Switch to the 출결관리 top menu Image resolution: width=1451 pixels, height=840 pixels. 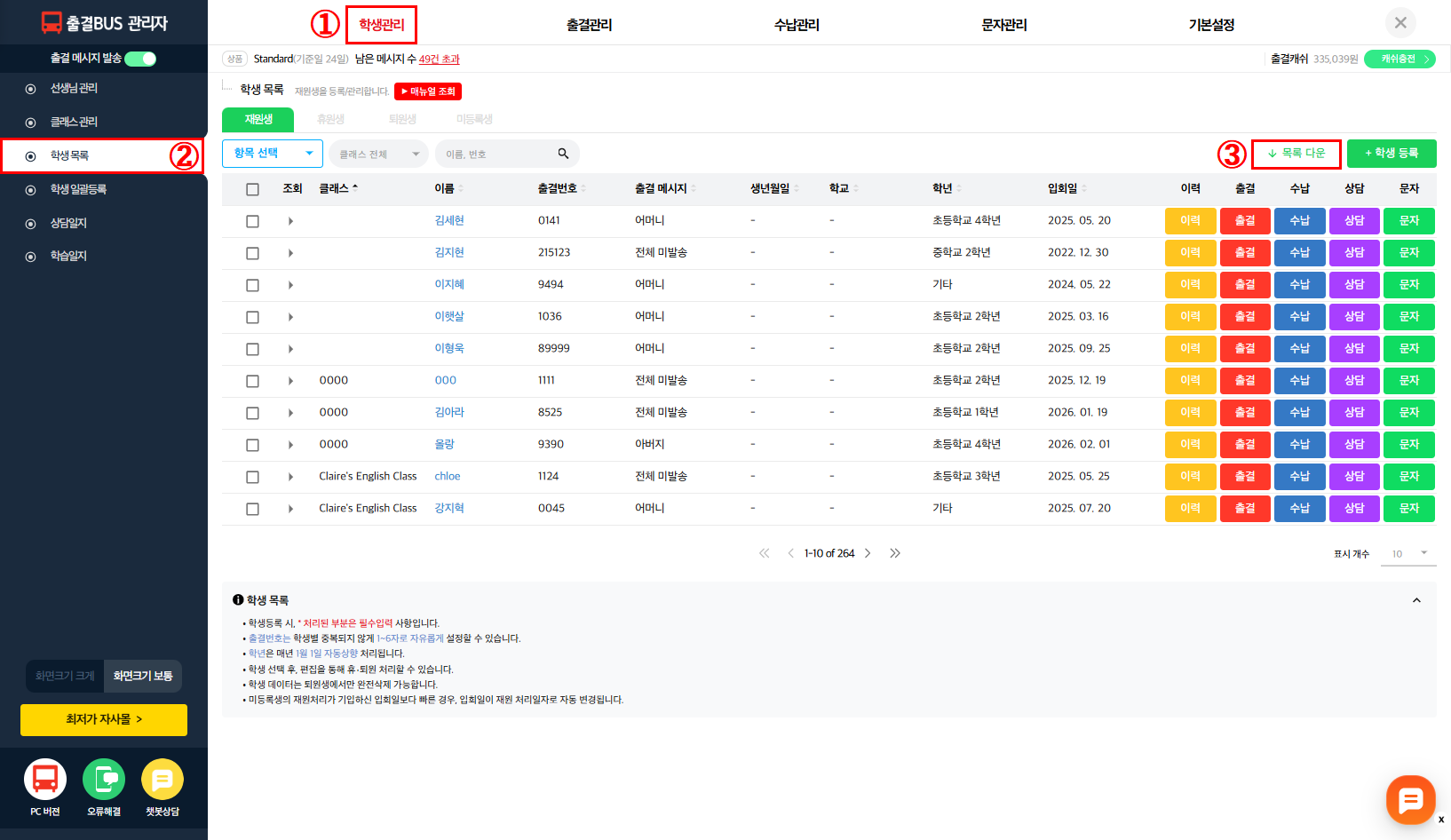point(589,25)
